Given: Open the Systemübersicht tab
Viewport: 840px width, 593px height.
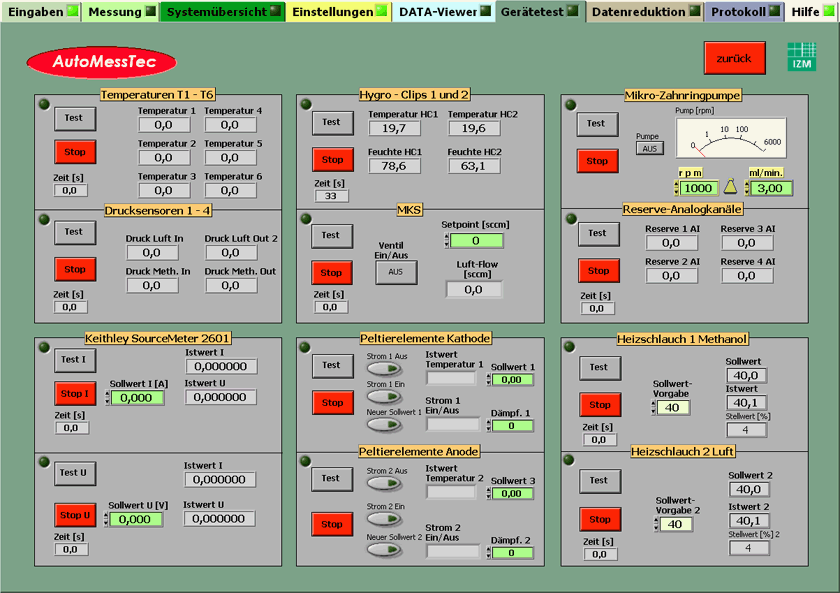Looking at the screenshot, I should click(223, 11).
